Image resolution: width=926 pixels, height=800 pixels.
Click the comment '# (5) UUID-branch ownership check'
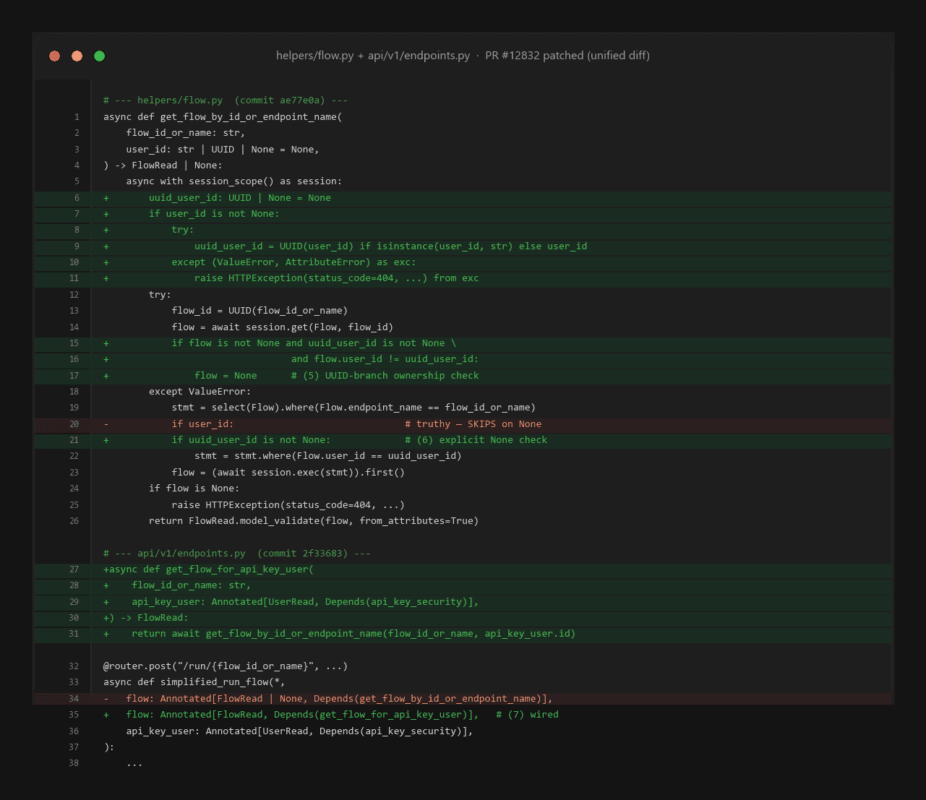point(384,375)
